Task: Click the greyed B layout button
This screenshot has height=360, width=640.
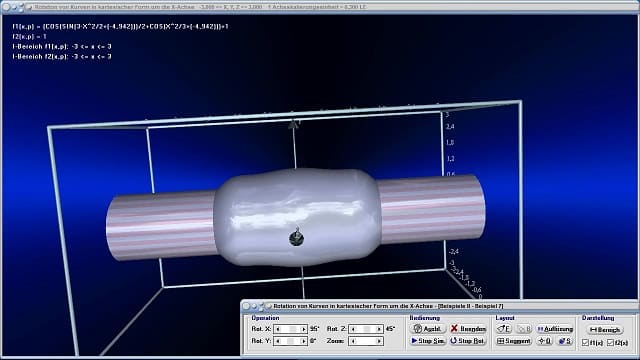Action: [x=524, y=329]
